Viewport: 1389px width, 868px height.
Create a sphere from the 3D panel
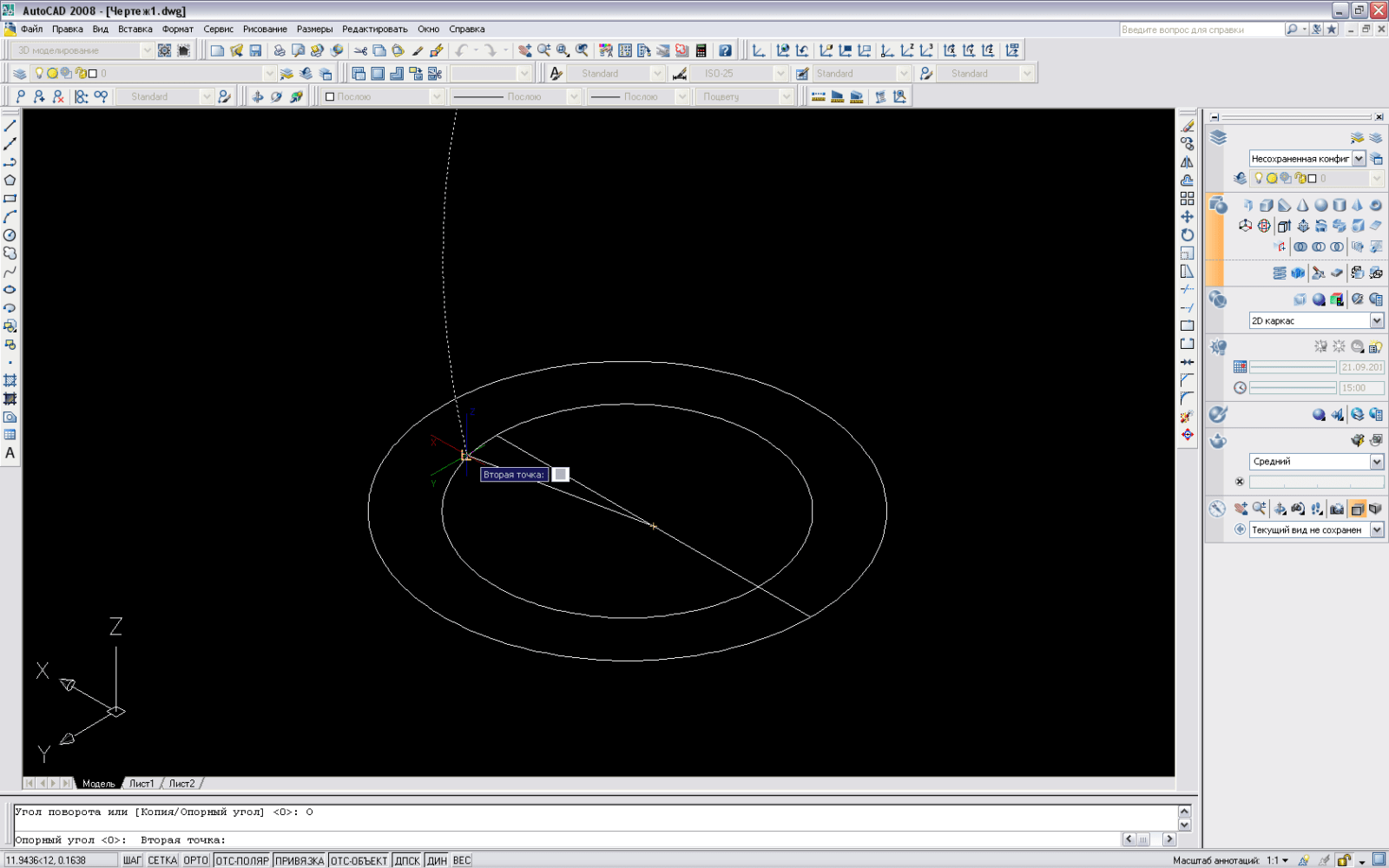(x=1320, y=206)
